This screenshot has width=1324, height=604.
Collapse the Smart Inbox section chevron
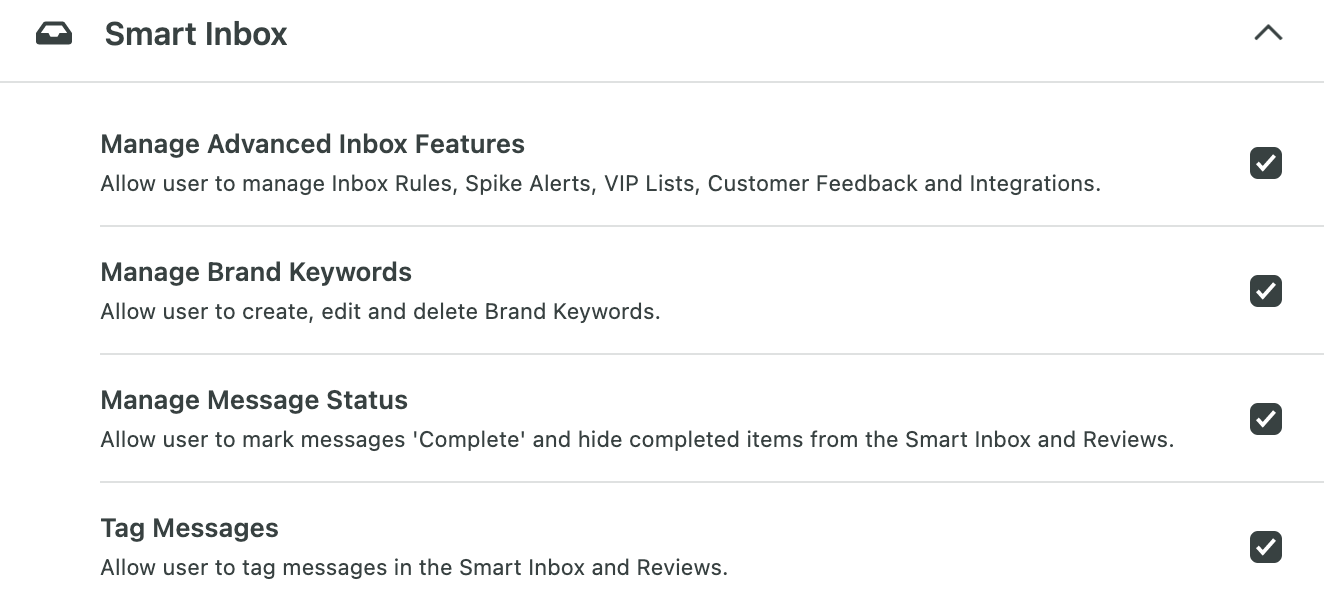1268,33
